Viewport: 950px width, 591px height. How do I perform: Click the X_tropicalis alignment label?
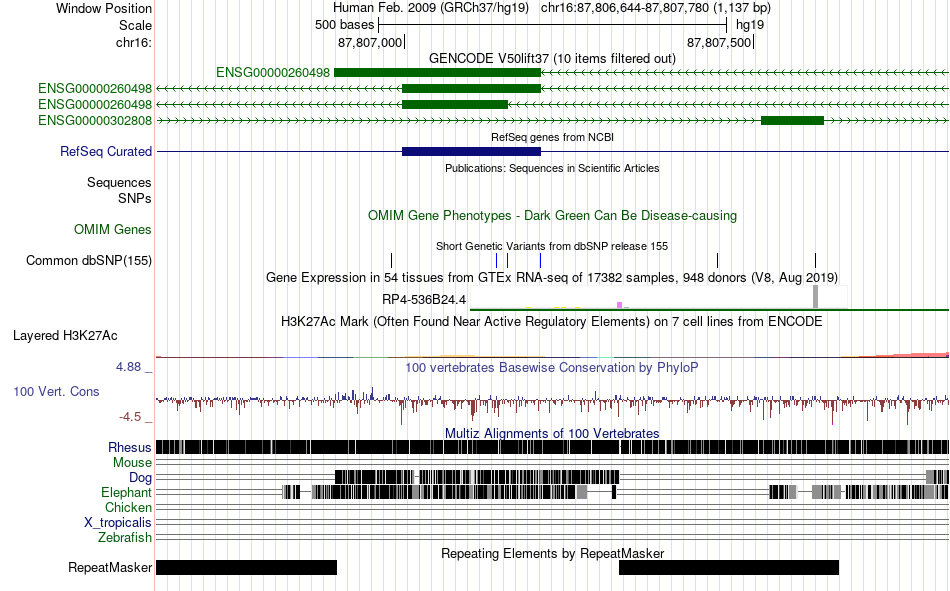pyautogui.click(x=118, y=523)
